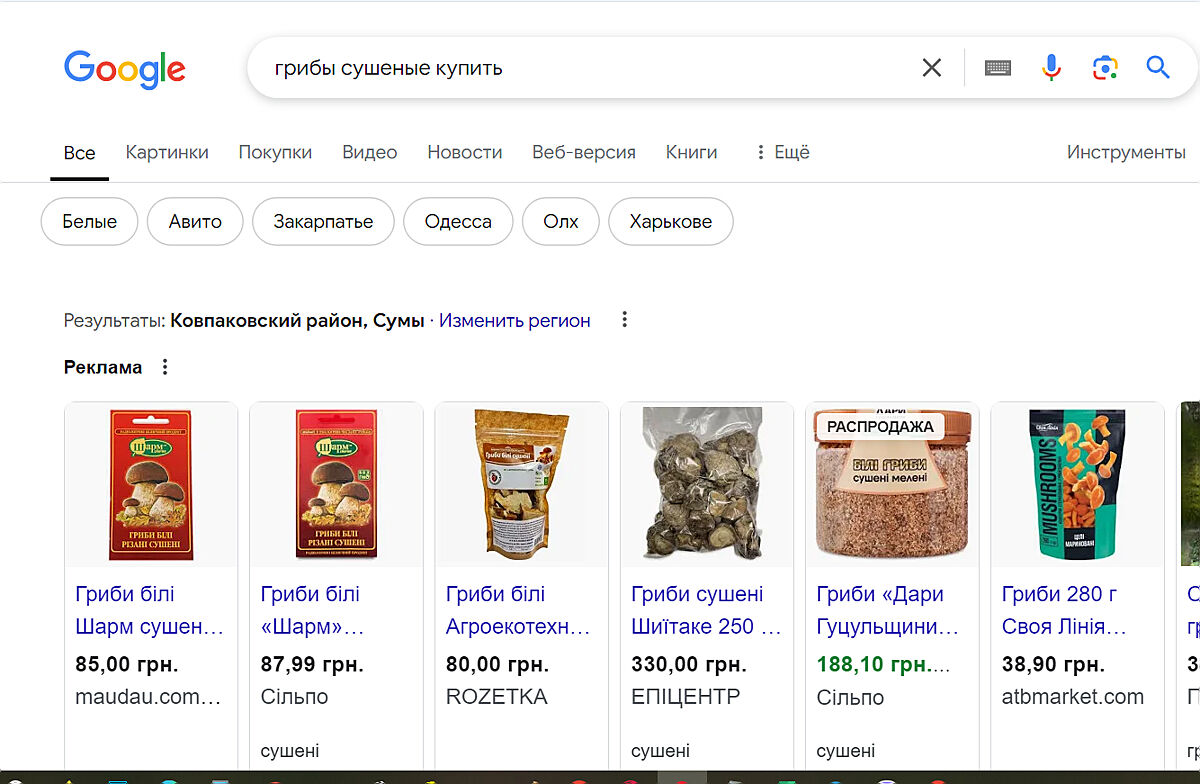Click the blue magnifier search button

pos(1157,68)
